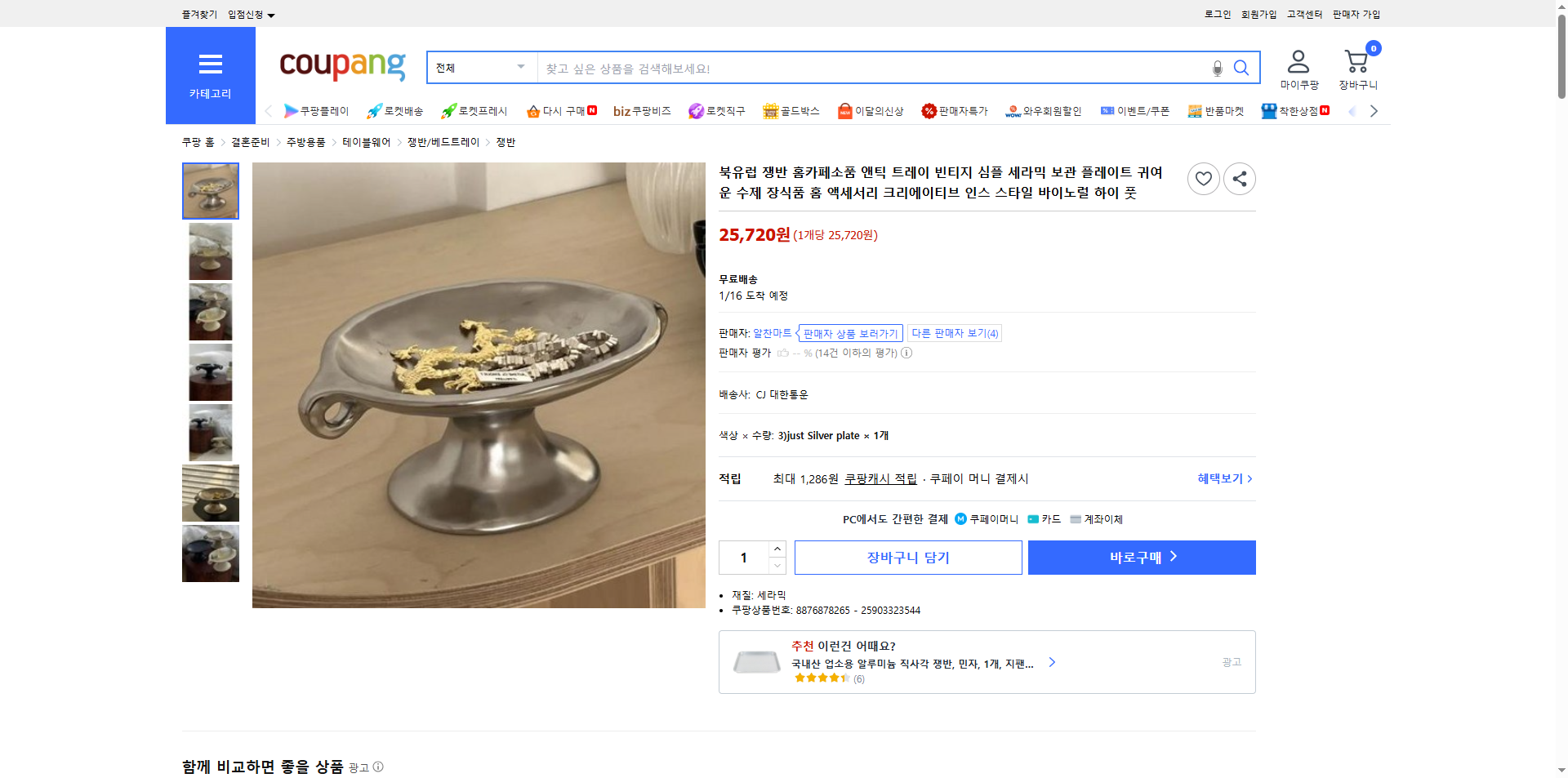Increase quantity with the up stepper arrow
This screenshot has height=778, width=1568.
pos(777,548)
